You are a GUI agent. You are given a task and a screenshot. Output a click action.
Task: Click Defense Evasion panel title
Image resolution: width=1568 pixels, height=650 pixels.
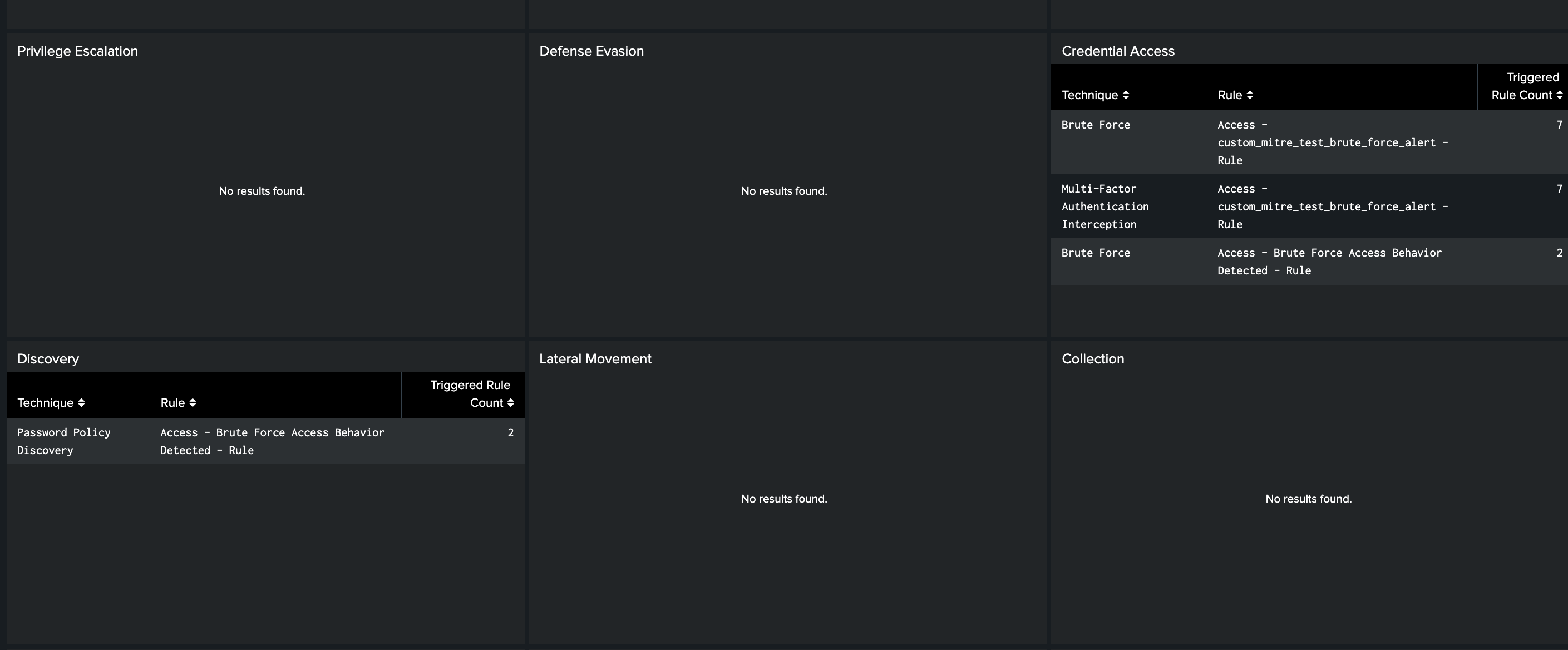pos(591,51)
